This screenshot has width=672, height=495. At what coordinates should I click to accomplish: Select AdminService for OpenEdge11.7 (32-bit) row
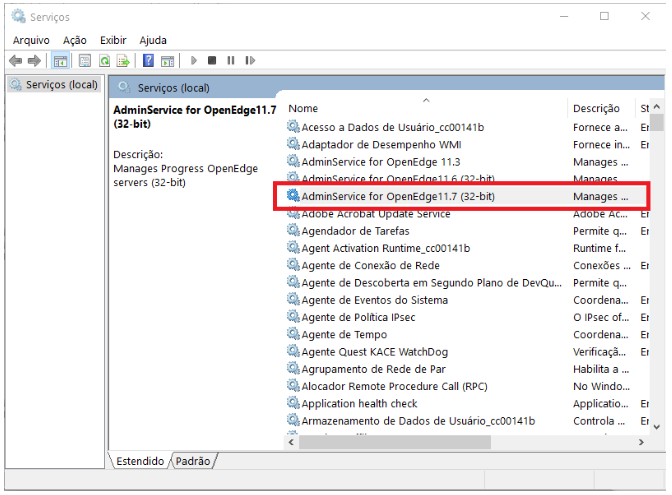point(462,196)
